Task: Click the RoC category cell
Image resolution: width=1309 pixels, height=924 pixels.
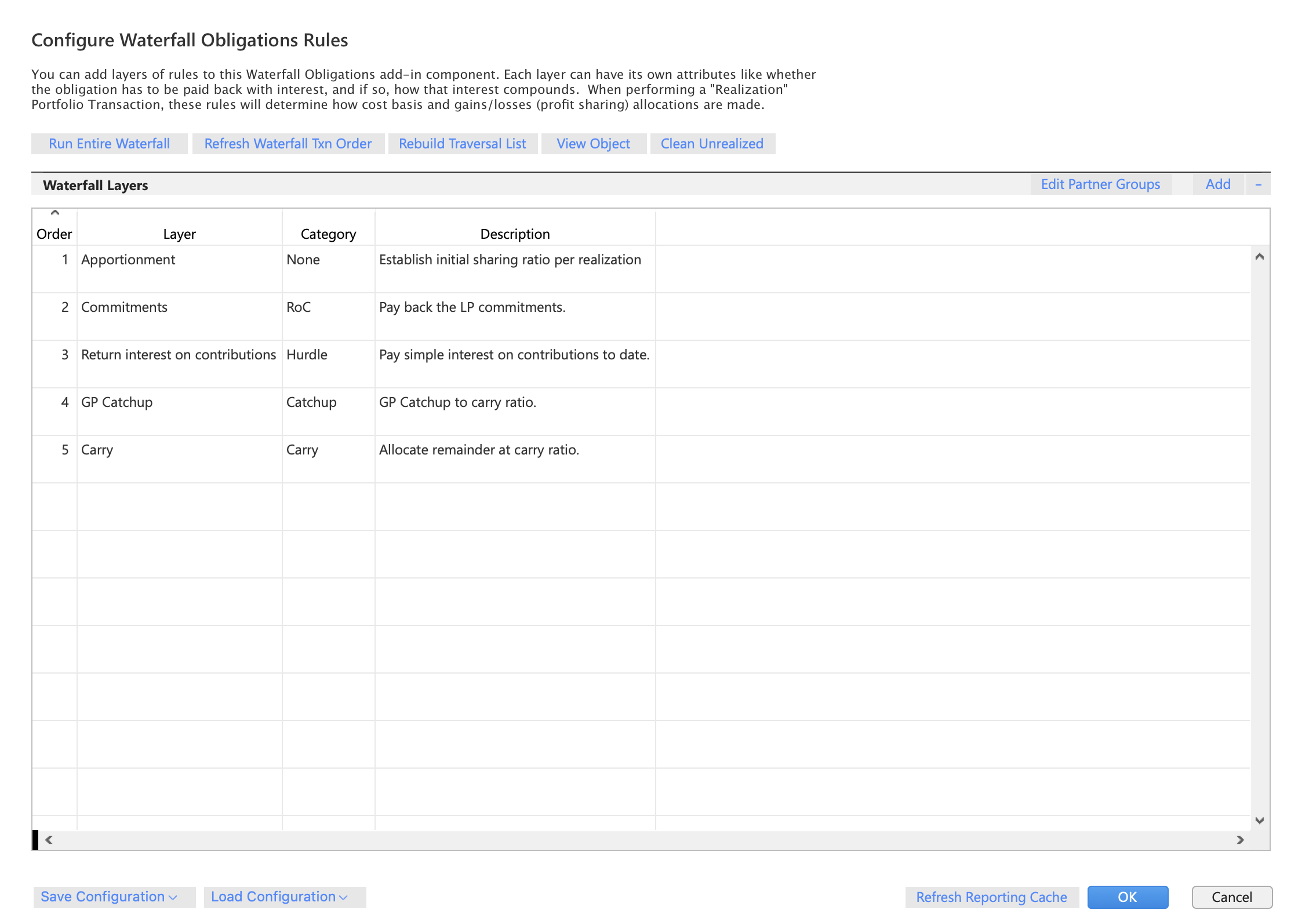Action: pos(328,316)
